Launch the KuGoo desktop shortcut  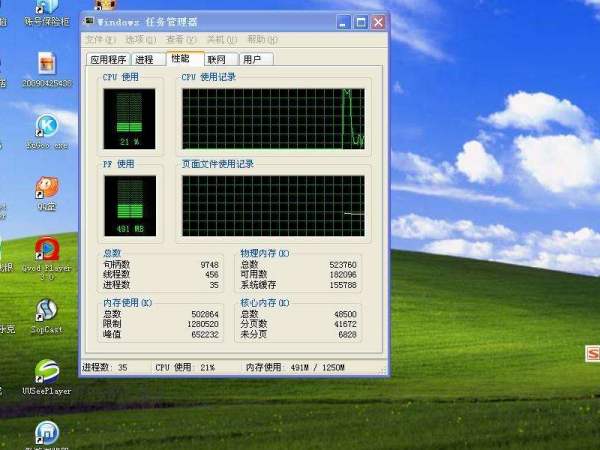[x=46, y=126]
